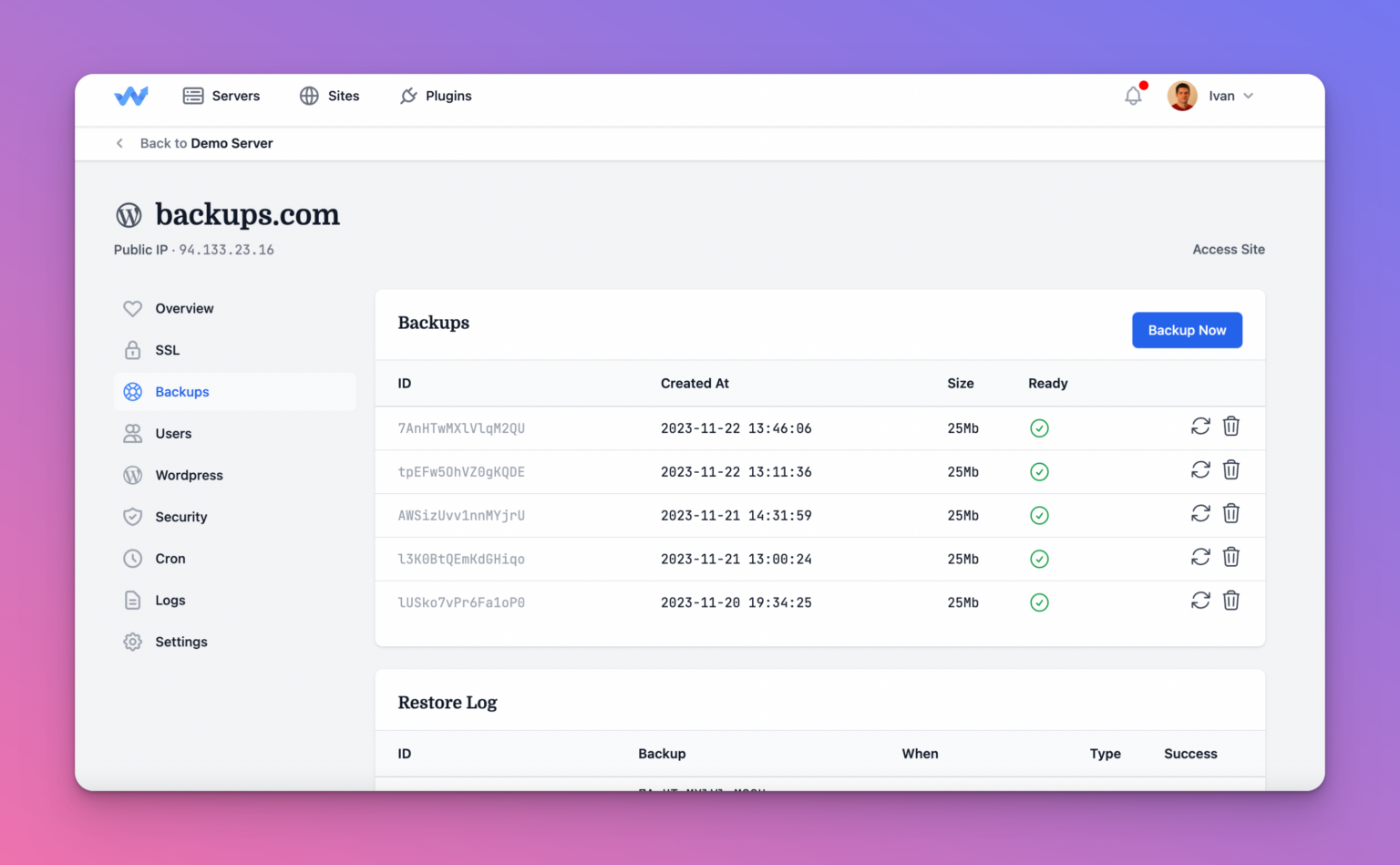Click Ivan's profile avatar
The image size is (1400, 865).
pos(1181,96)
